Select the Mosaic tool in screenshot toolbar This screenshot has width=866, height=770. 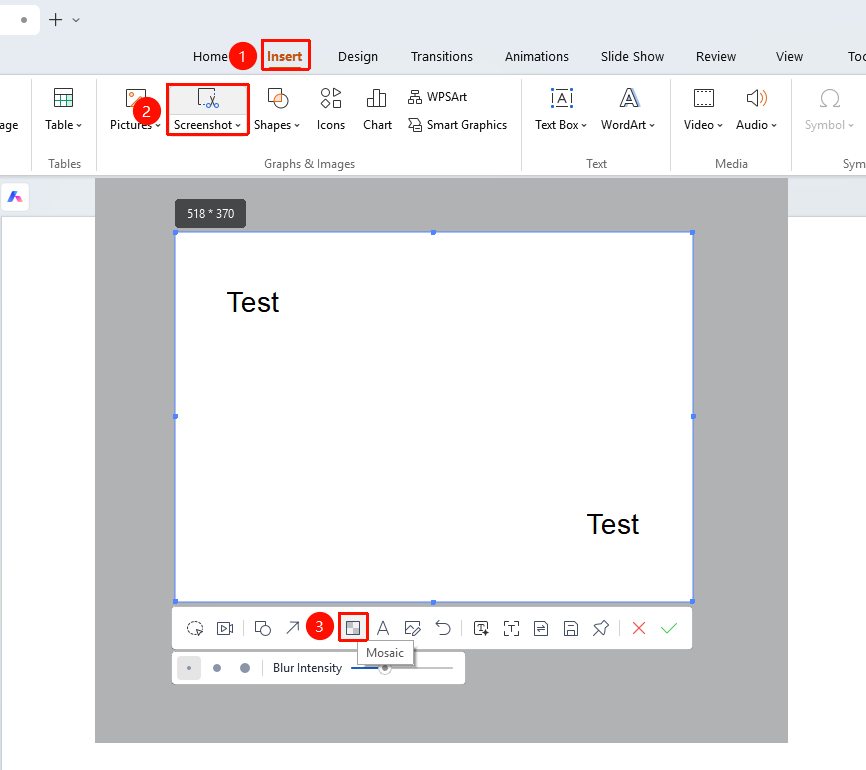353,628
